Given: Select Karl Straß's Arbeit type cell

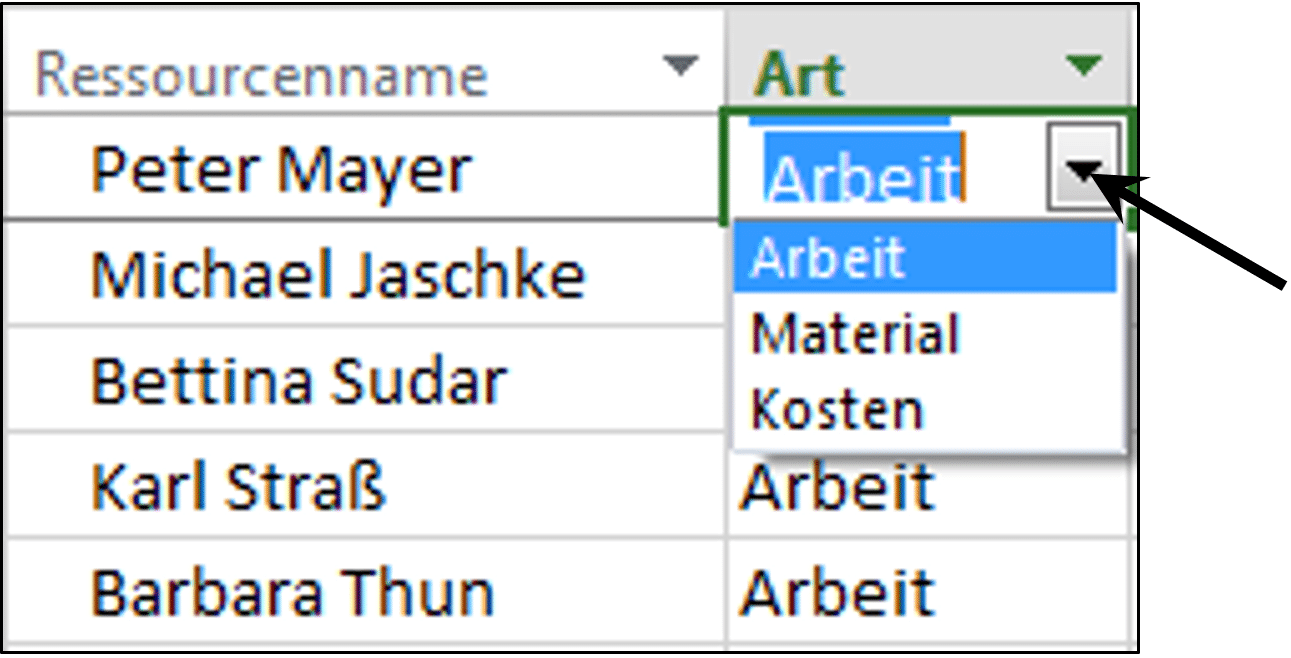Looking at the screenshot, I should click(929, 487).
